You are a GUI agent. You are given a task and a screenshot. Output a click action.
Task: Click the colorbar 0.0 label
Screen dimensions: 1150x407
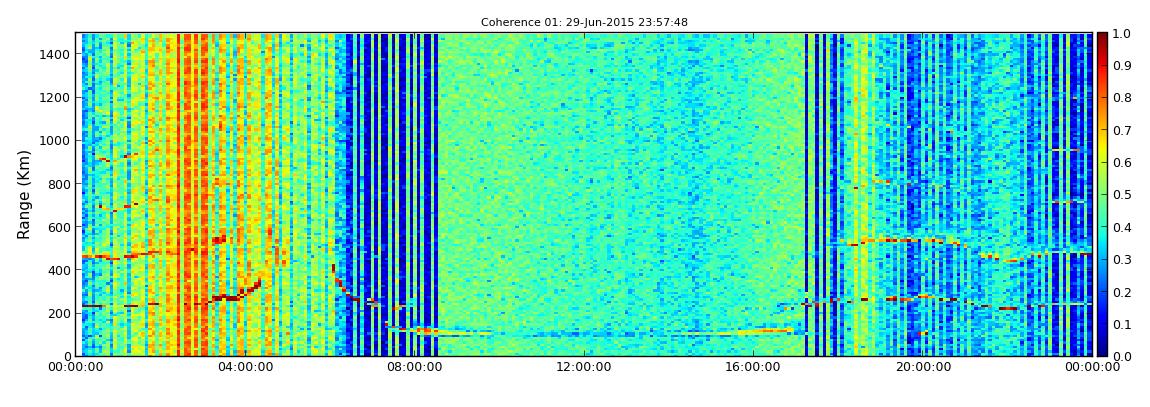[1121, 356]
